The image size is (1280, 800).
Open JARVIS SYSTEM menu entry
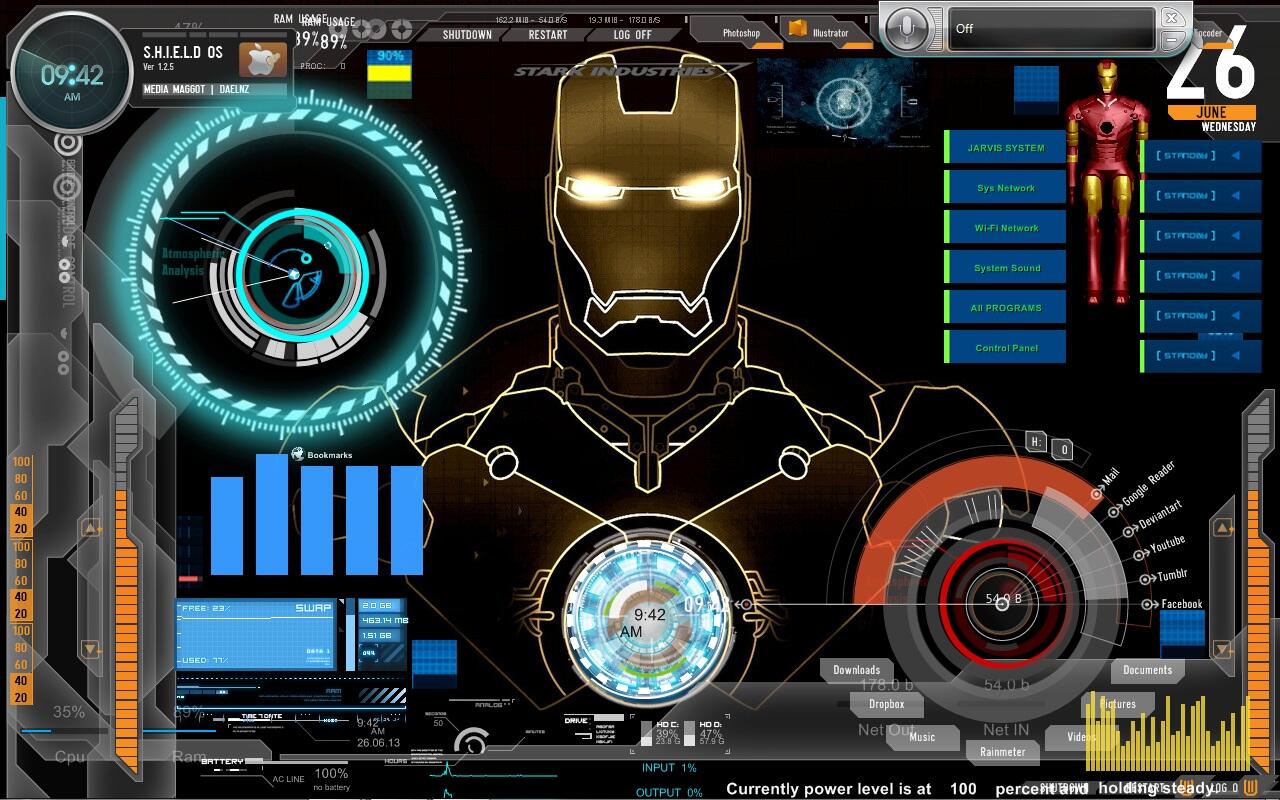click(x=1005, y=148)
